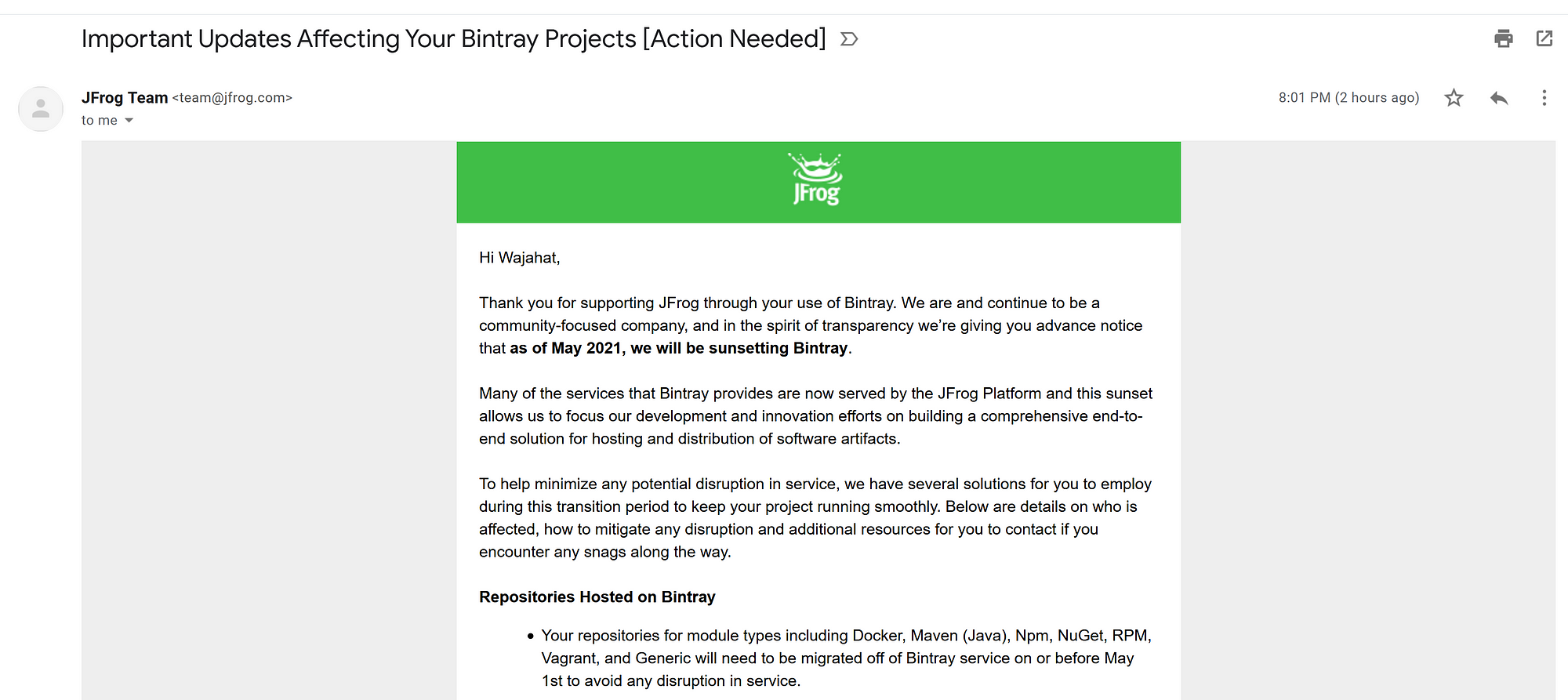This screenshot has width=1568, height=700.
Task: Click the sender name JFrog Team
Action: point(125,98)
